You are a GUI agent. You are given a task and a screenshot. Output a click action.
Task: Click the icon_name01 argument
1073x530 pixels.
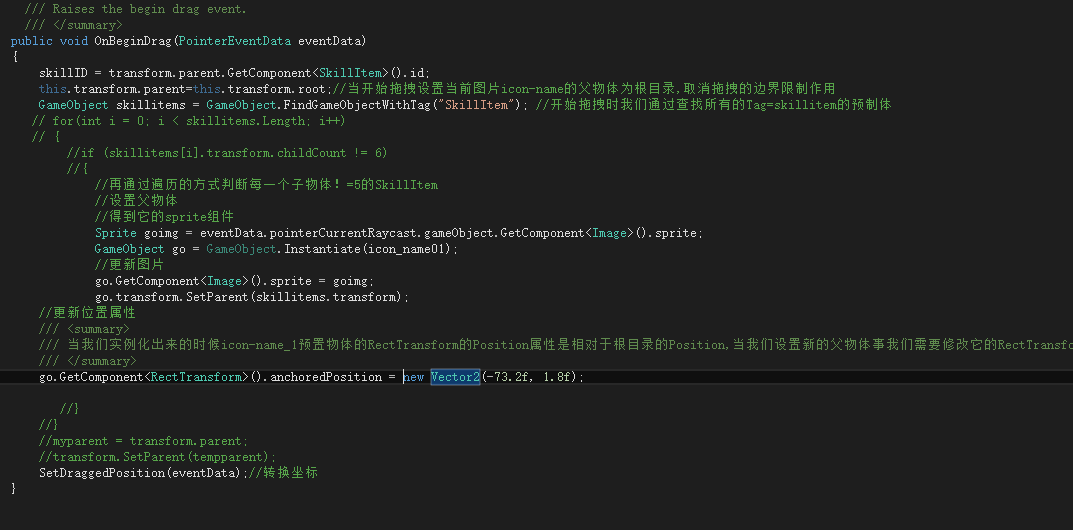click(408, 249)
